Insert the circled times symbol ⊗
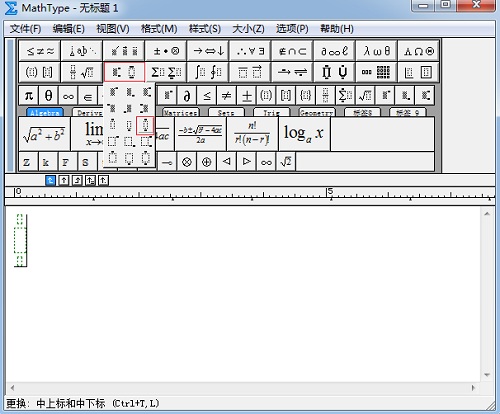 tap(187, 162)
